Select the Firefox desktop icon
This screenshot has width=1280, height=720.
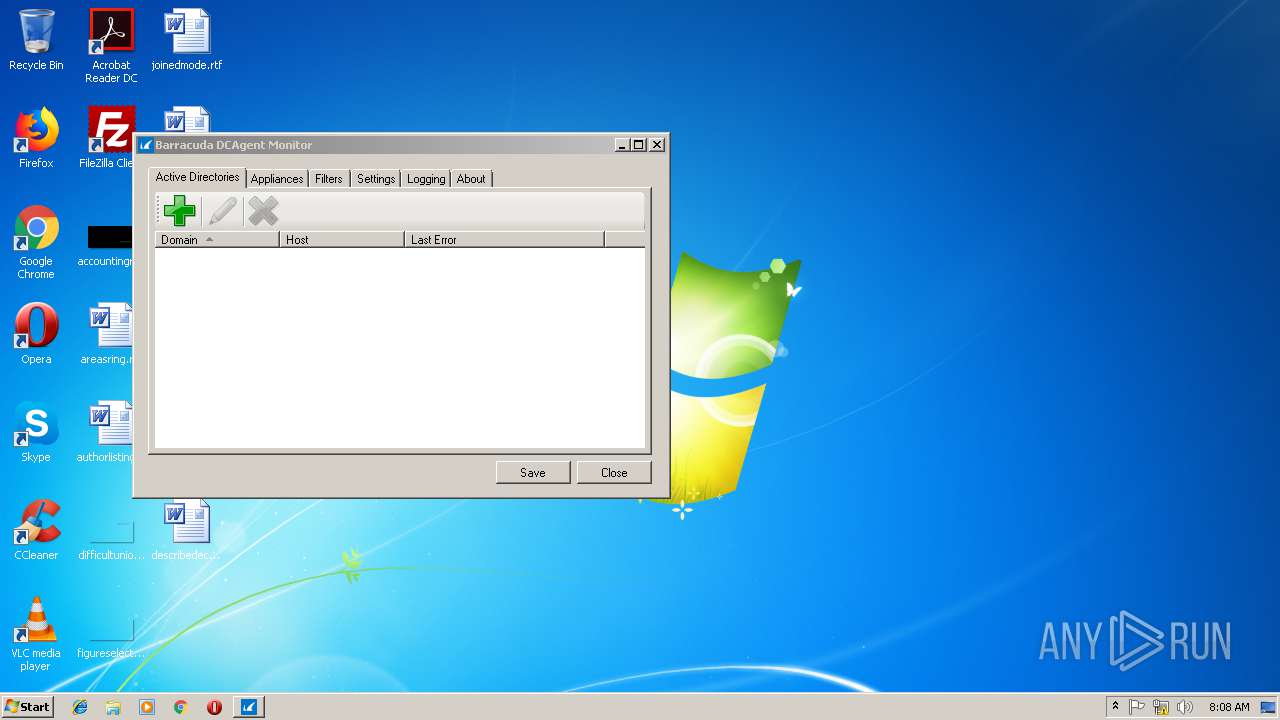point(36,138)
